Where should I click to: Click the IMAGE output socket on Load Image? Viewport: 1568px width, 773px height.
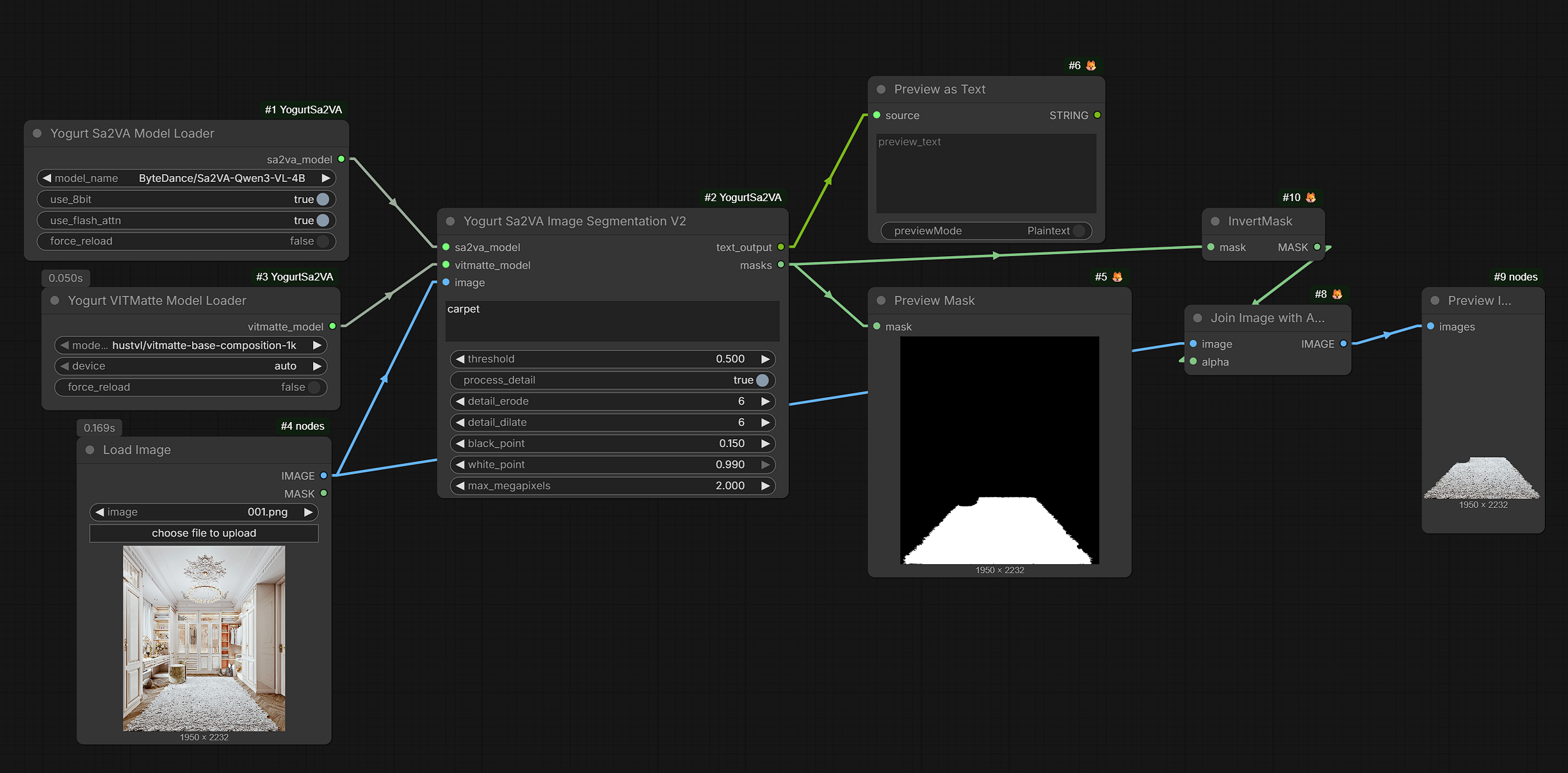pos(324,475)
